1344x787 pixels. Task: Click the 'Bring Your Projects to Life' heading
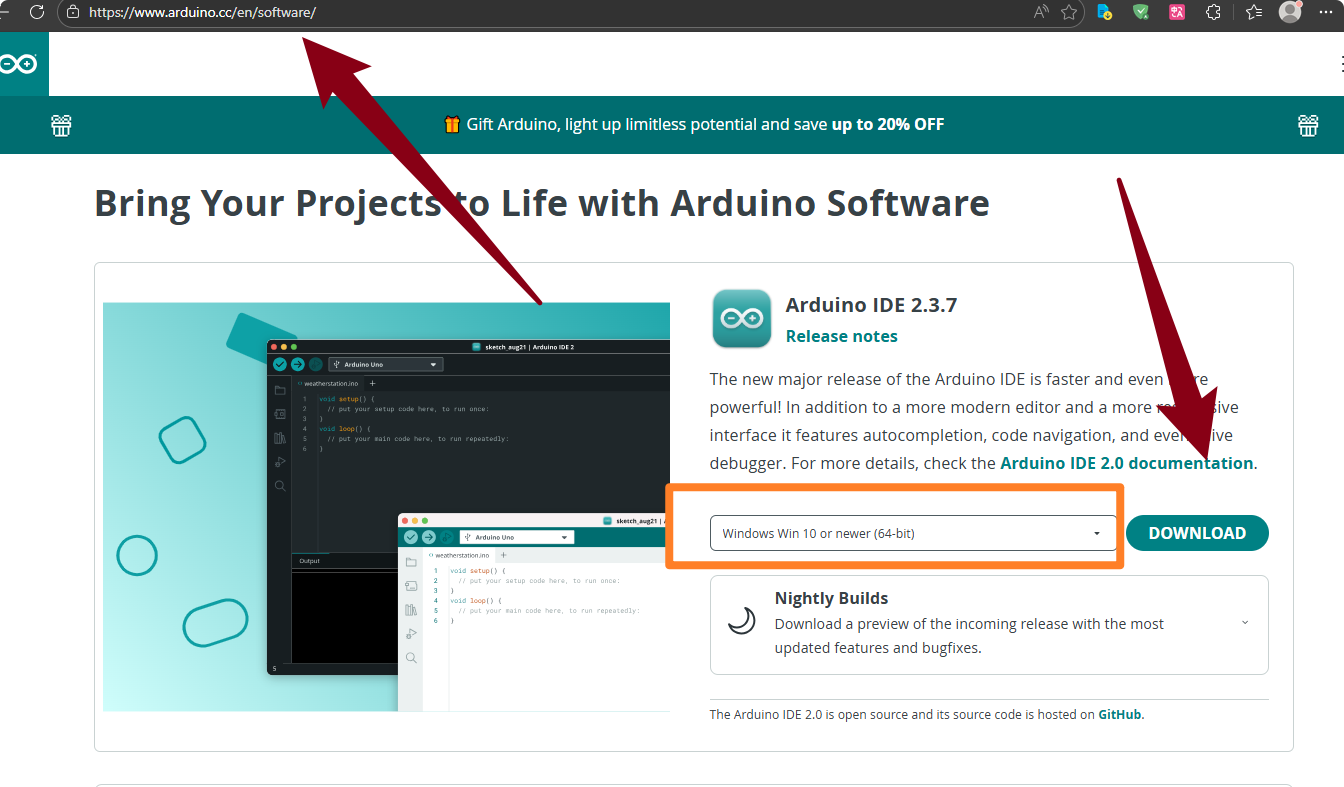click(x=542, y=203)
